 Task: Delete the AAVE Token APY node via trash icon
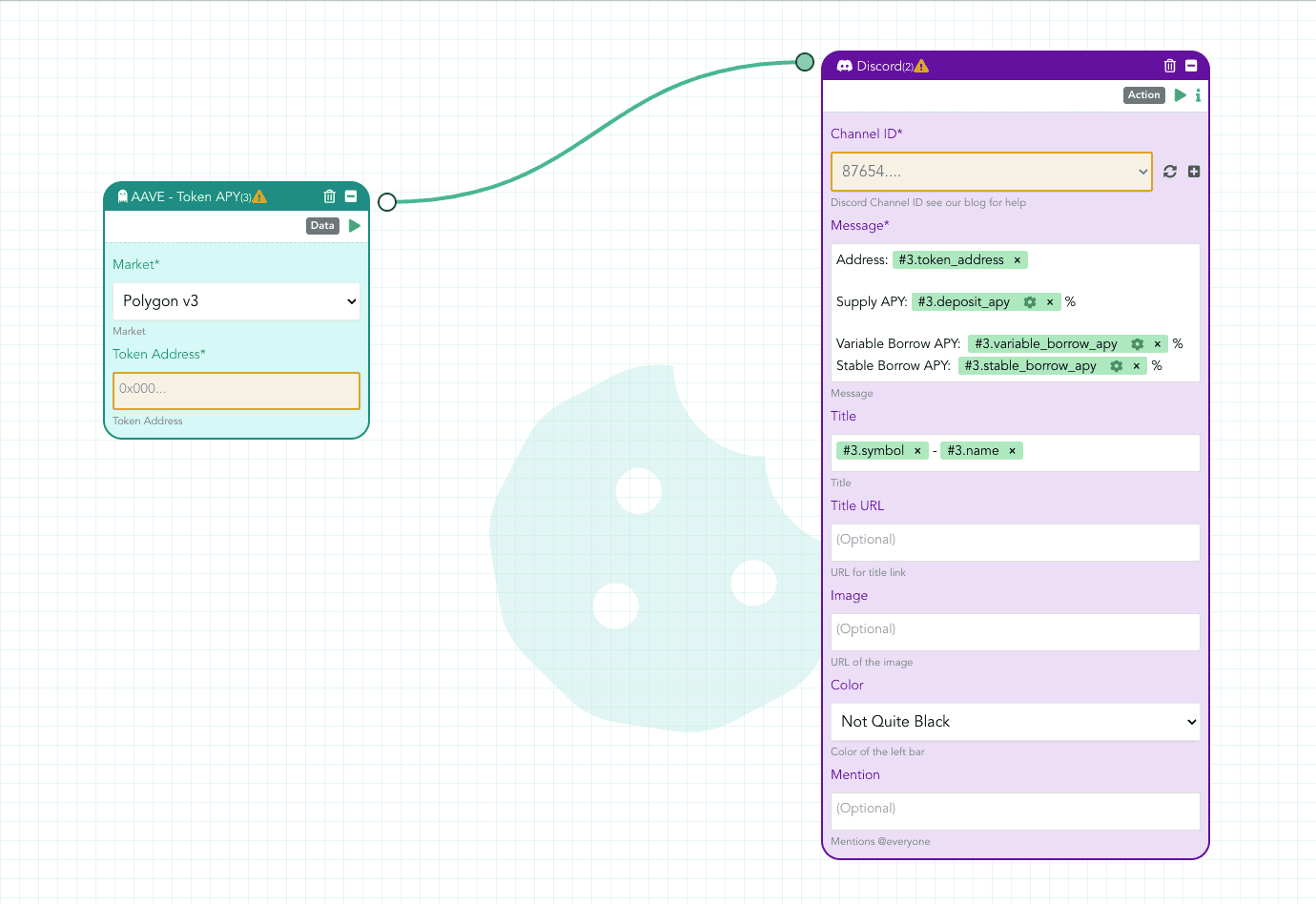click(329, 196)
